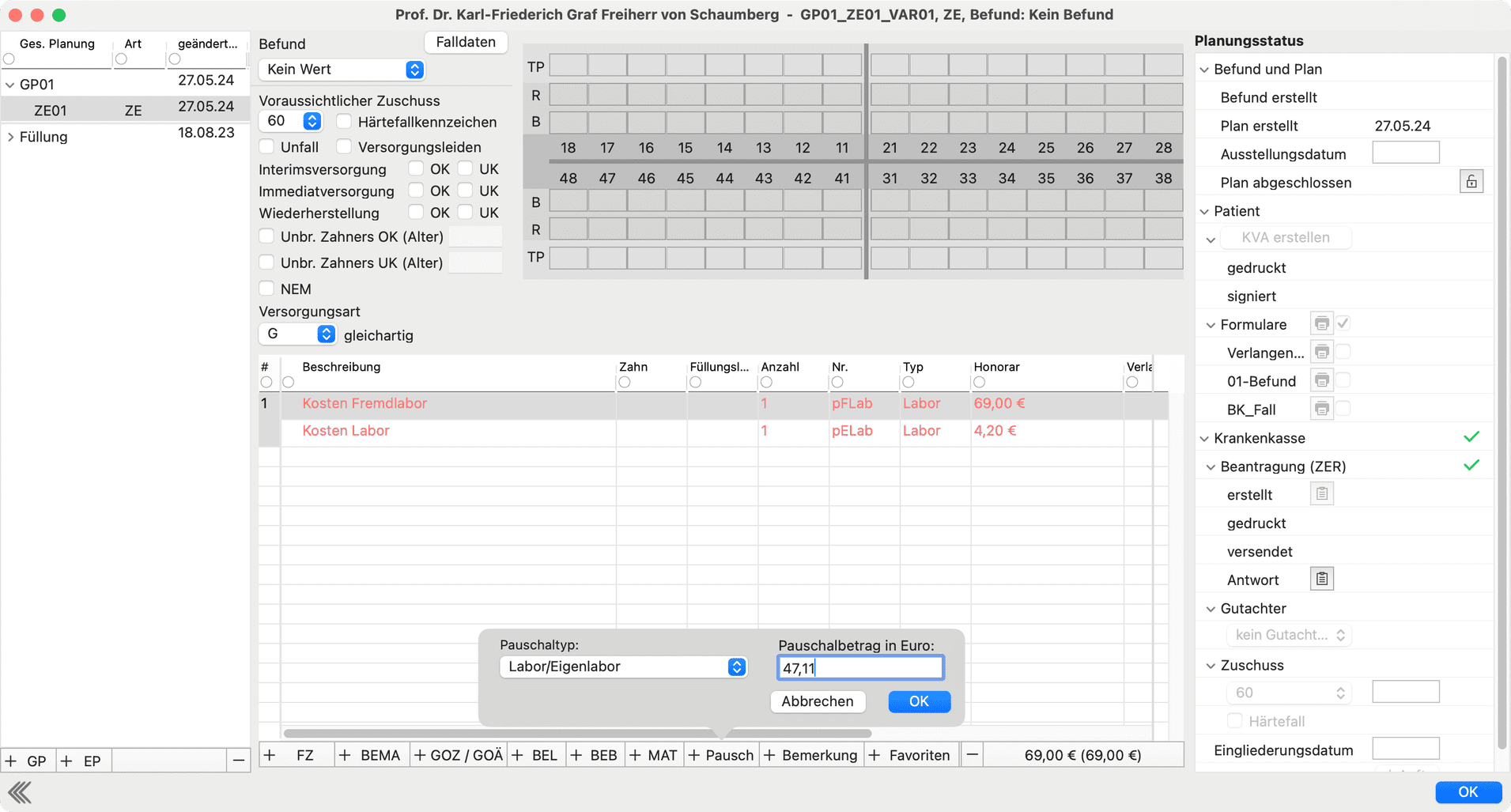Click the clipboard icon next to erstellt
The image size is (1511, 812).
[x=1321, y=494]
